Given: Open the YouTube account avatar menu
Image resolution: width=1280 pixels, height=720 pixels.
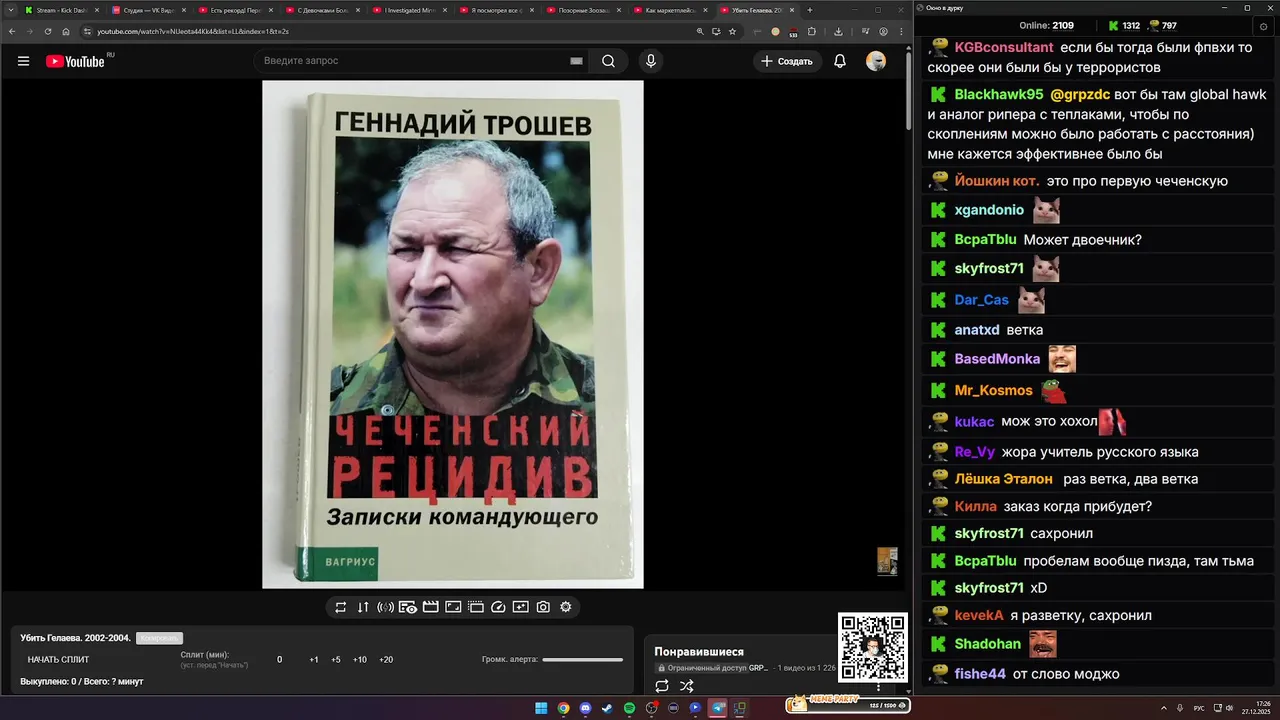Looking at the screenshot, I should (x=876, y=61).
